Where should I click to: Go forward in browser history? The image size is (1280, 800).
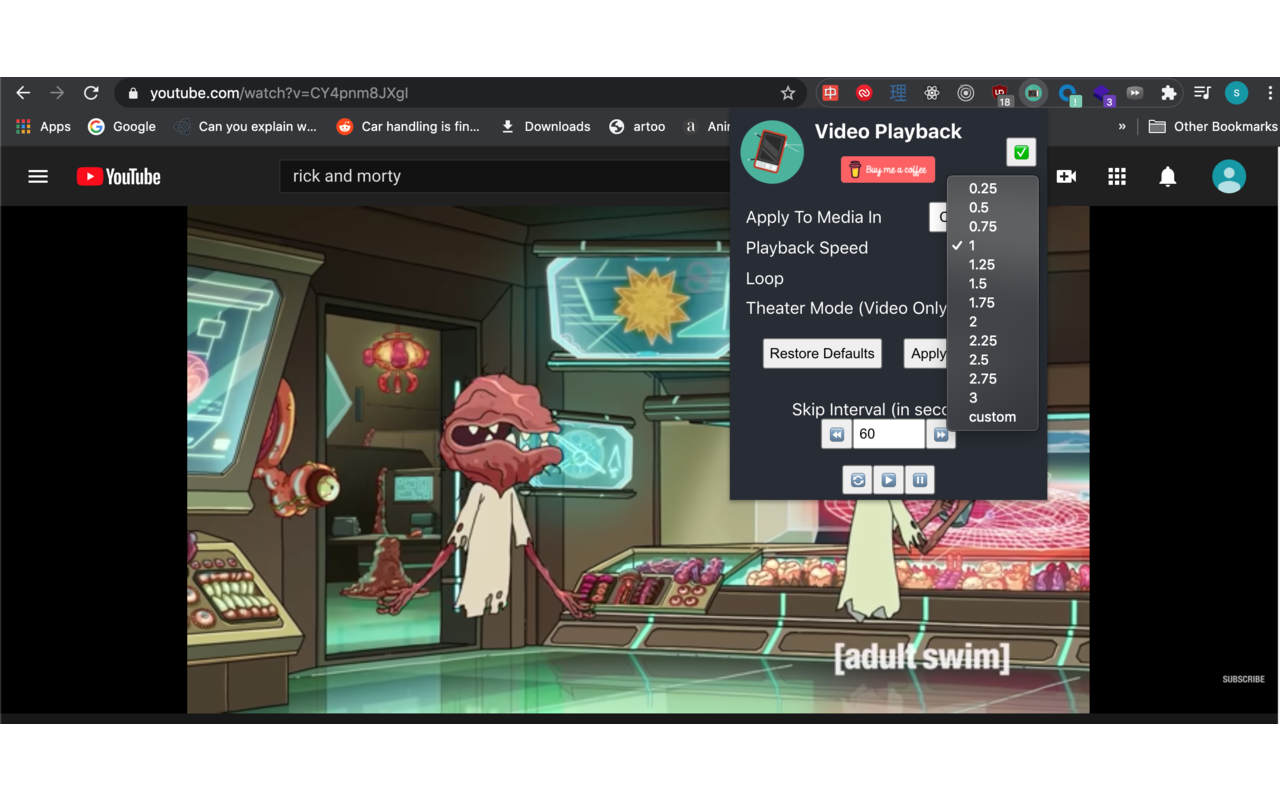57,93
